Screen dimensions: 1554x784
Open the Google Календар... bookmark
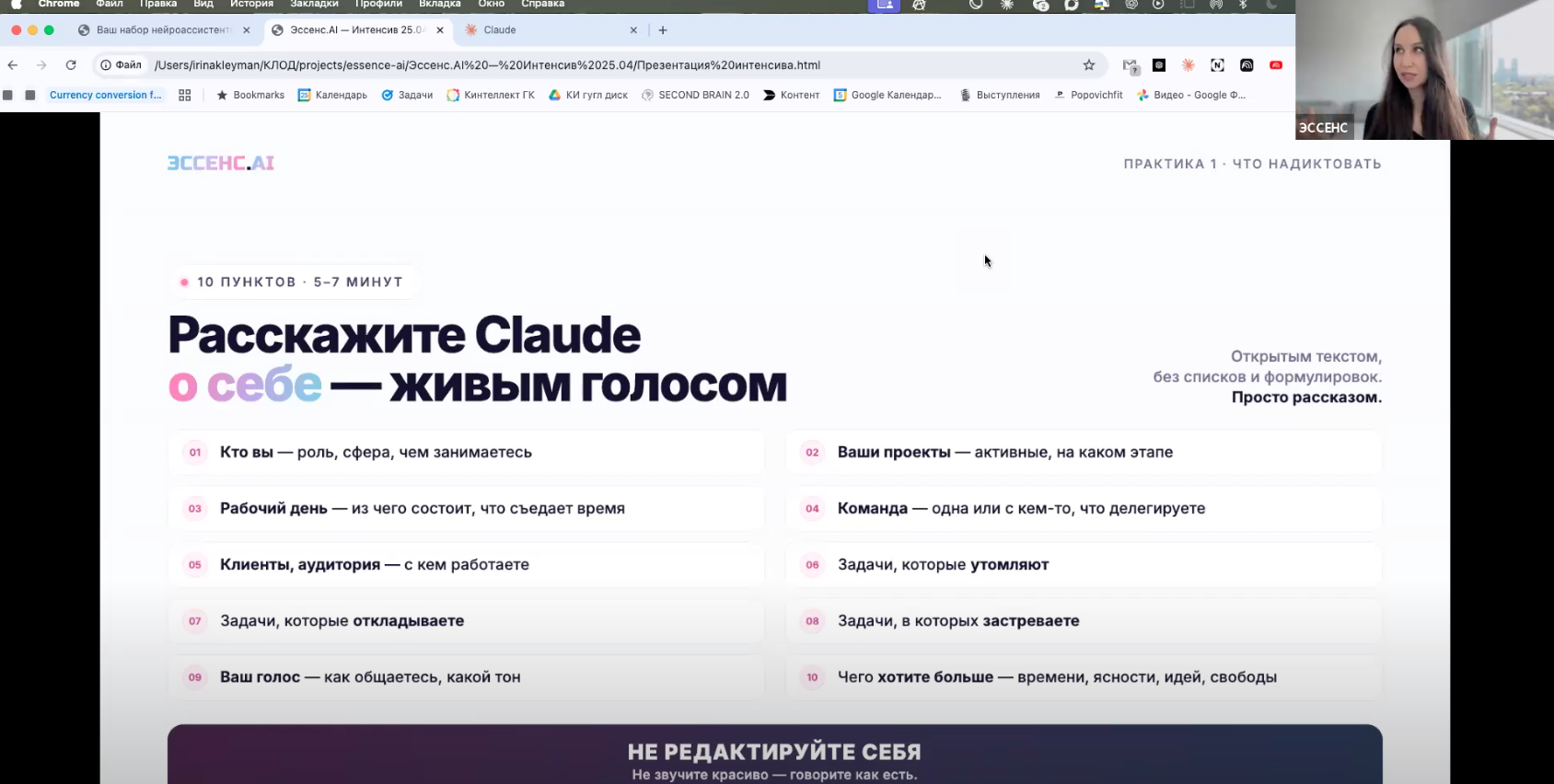click(887, 95)
